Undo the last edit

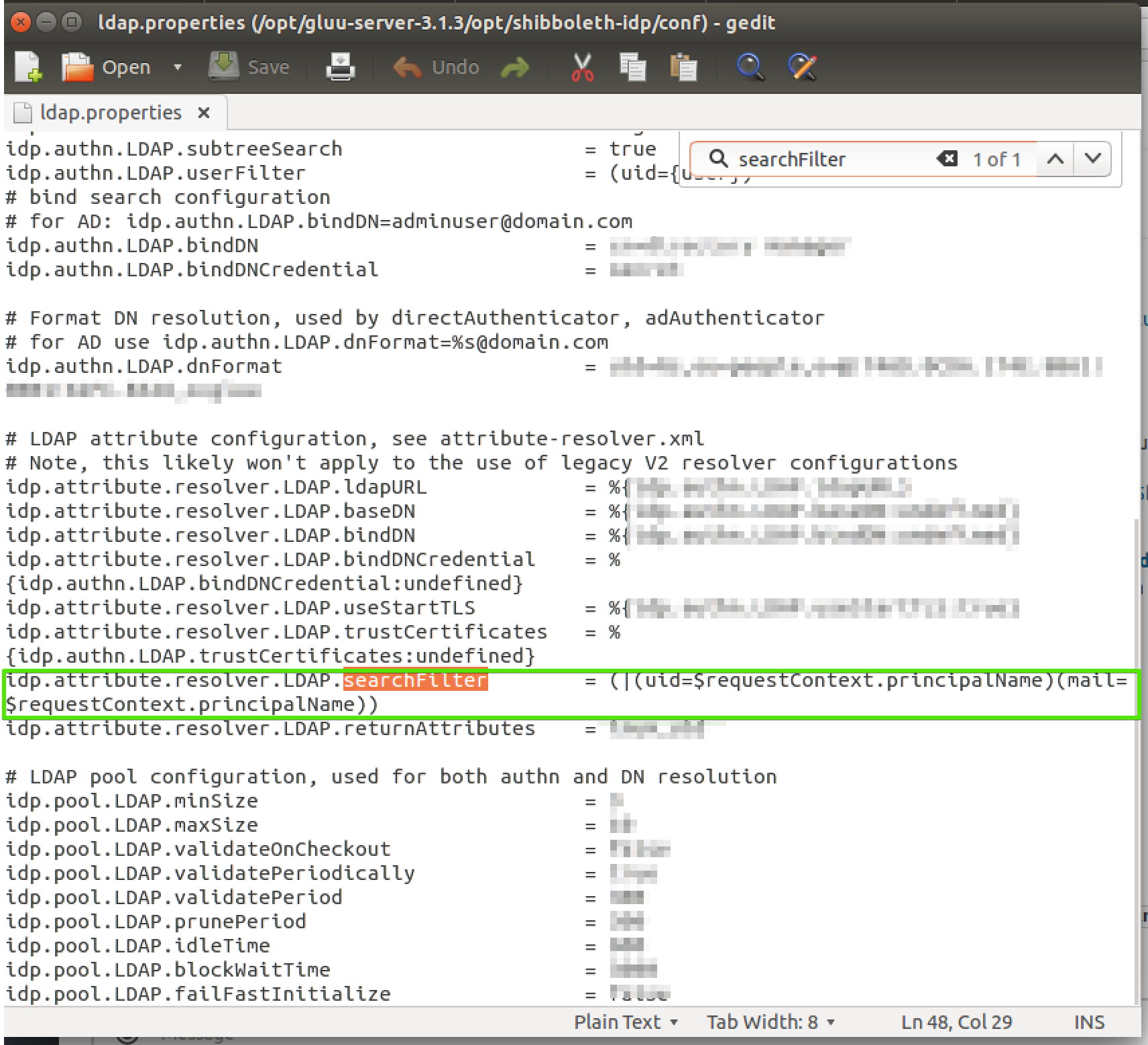tap(435, 66)
